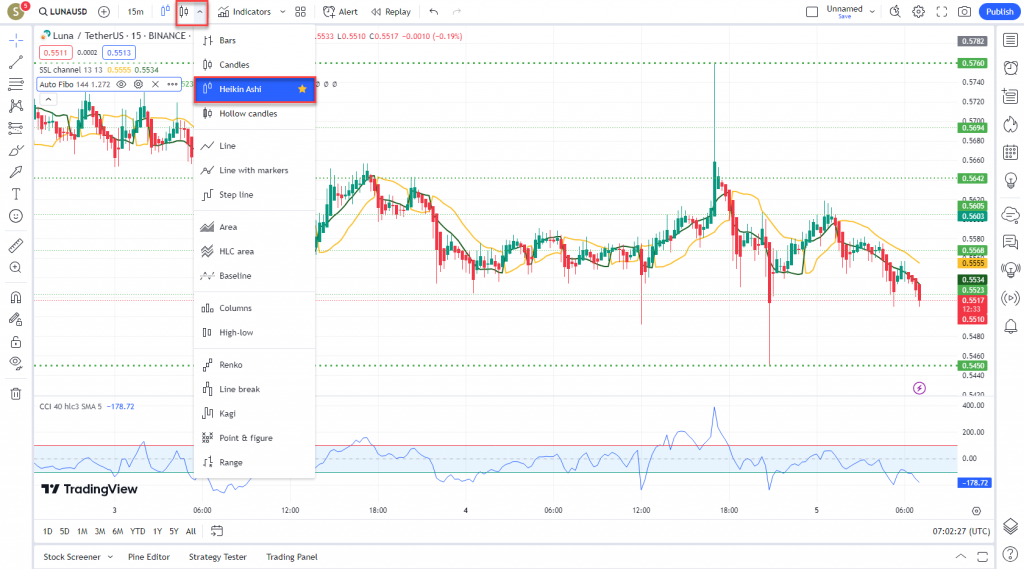Open the watchlist panel icon
1024x569 pixels.
(1010, 41)
